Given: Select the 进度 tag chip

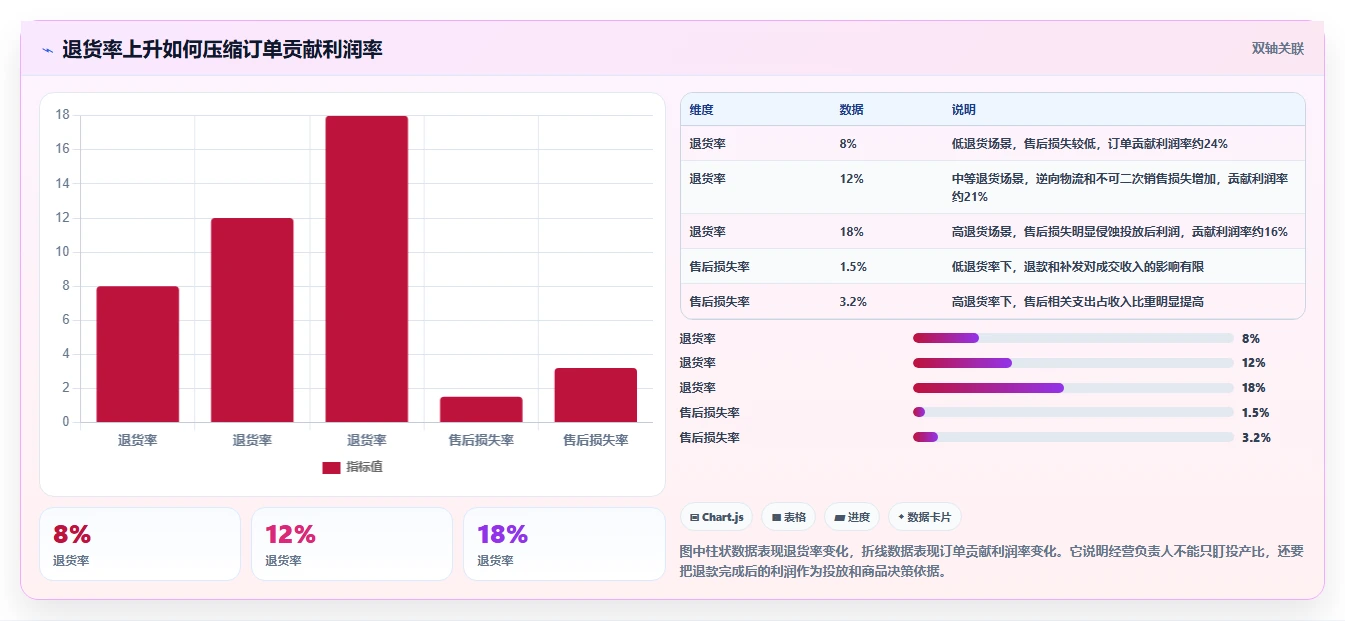Looking at the screenshot, I should [852, 517].
